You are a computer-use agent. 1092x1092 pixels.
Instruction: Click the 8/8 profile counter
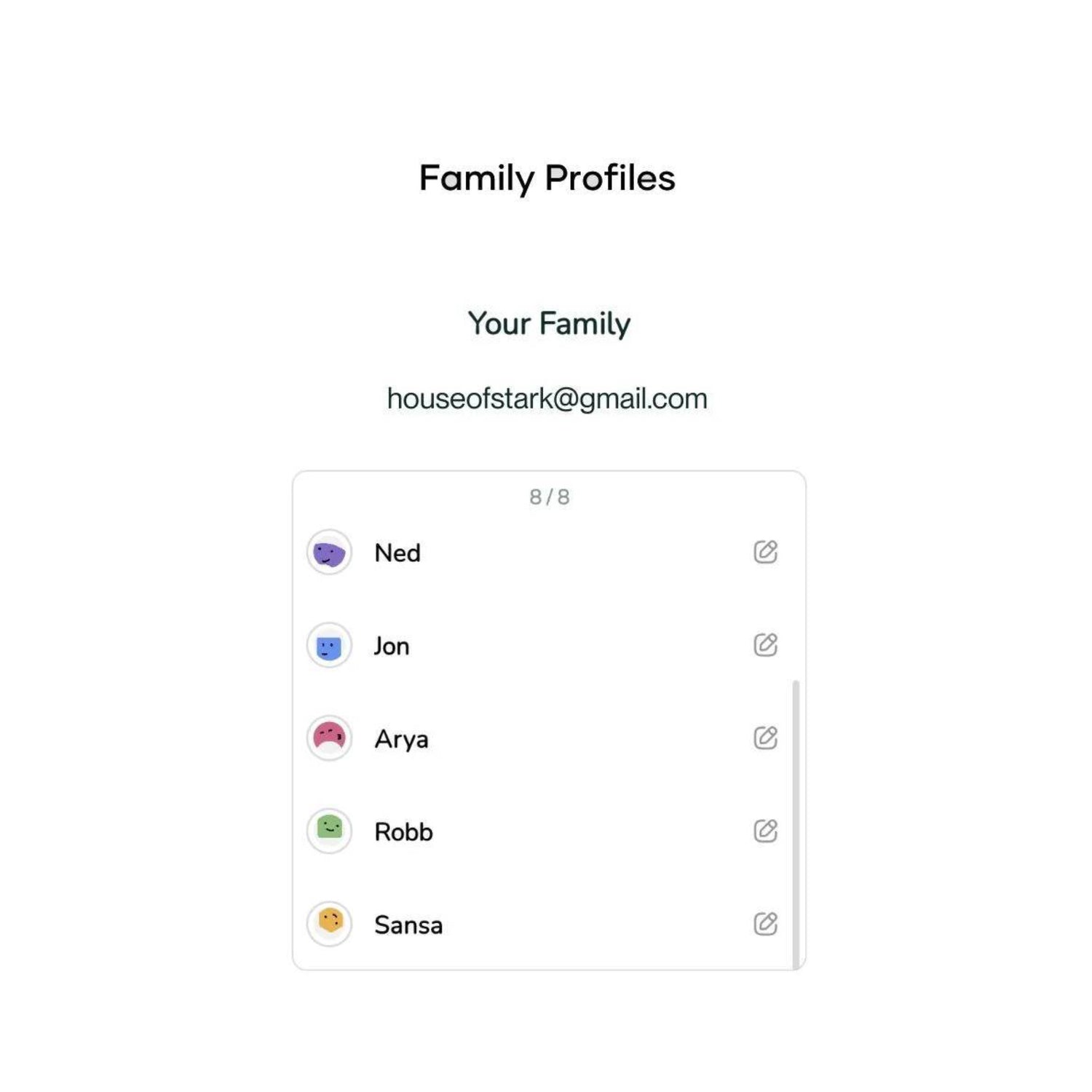pyautogui.click(x=550, y=497)
